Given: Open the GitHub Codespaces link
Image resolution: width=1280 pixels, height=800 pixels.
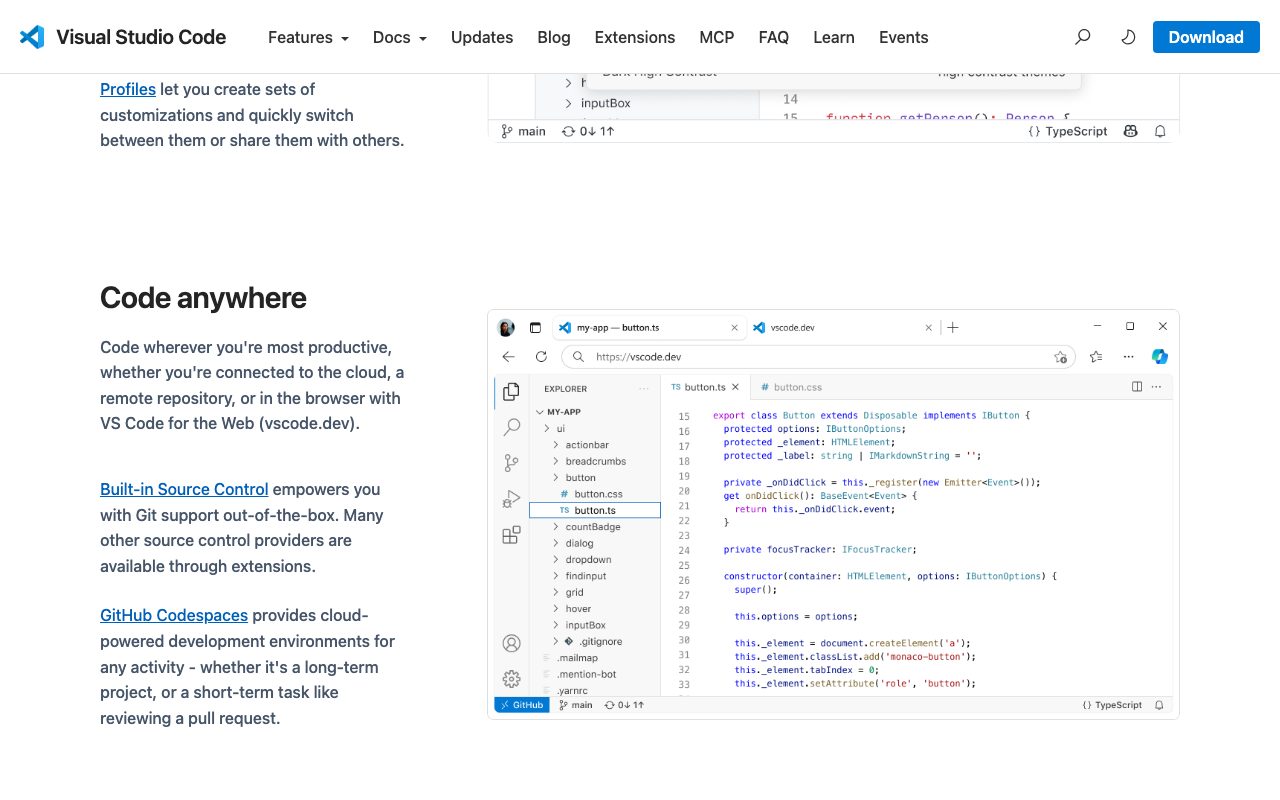Looking at the screenshot, I should pyautogui.click(x=174, y=615).
